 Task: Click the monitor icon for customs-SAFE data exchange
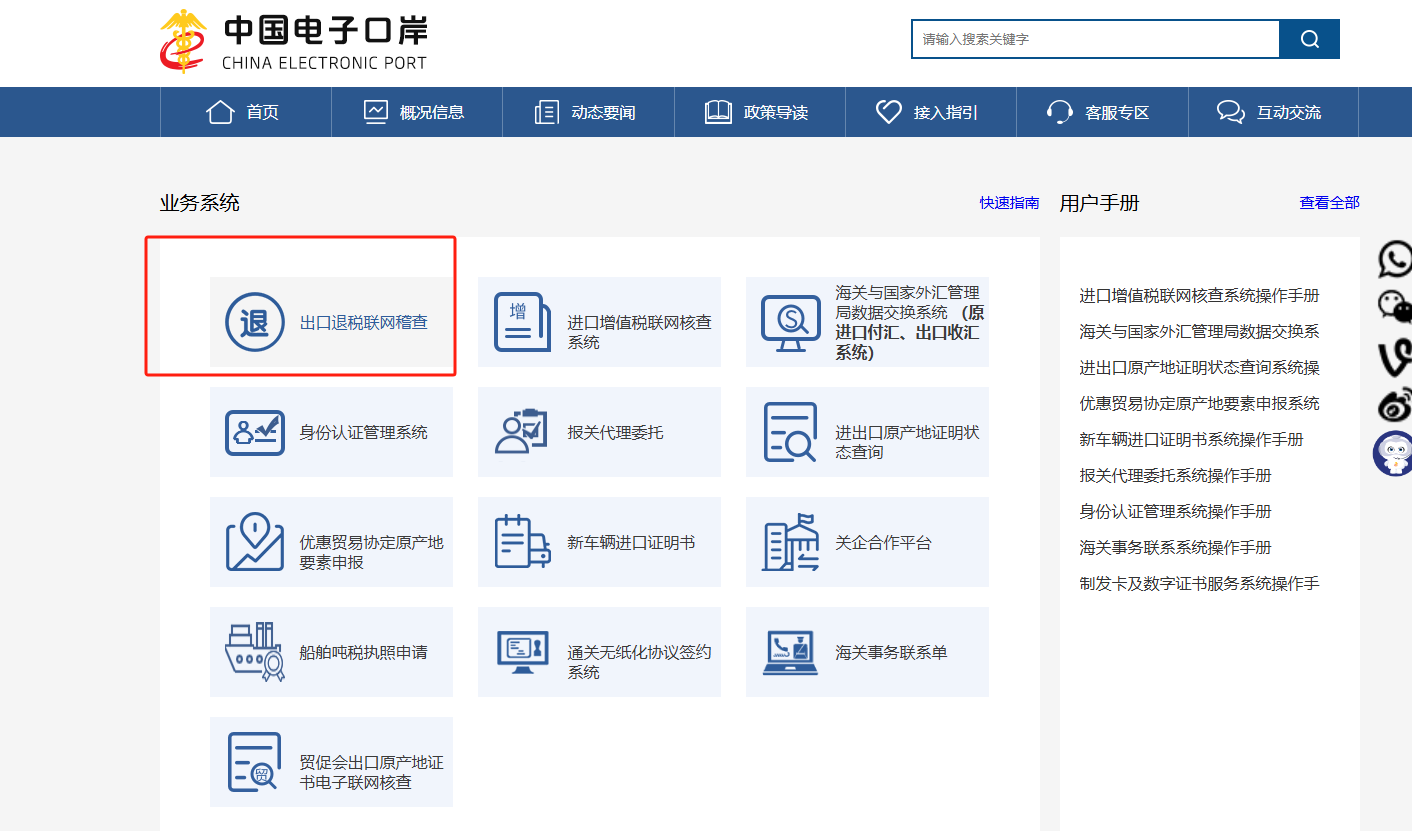point(791,322)
